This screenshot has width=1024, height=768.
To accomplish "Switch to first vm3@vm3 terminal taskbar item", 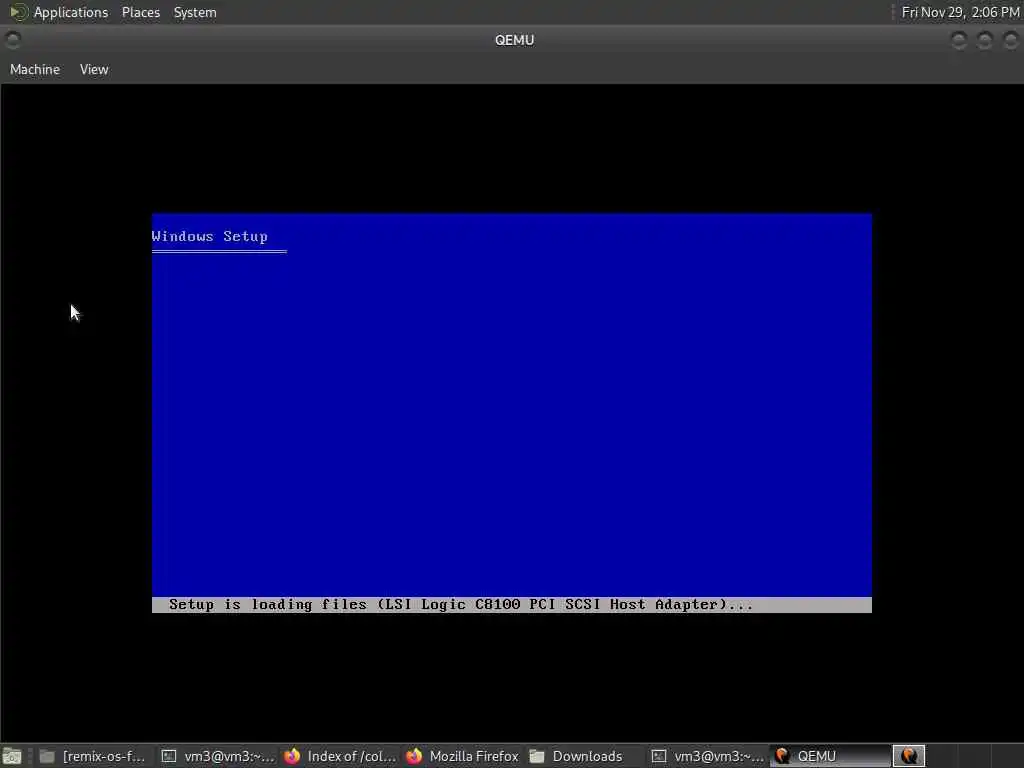I will pos(217,756).
